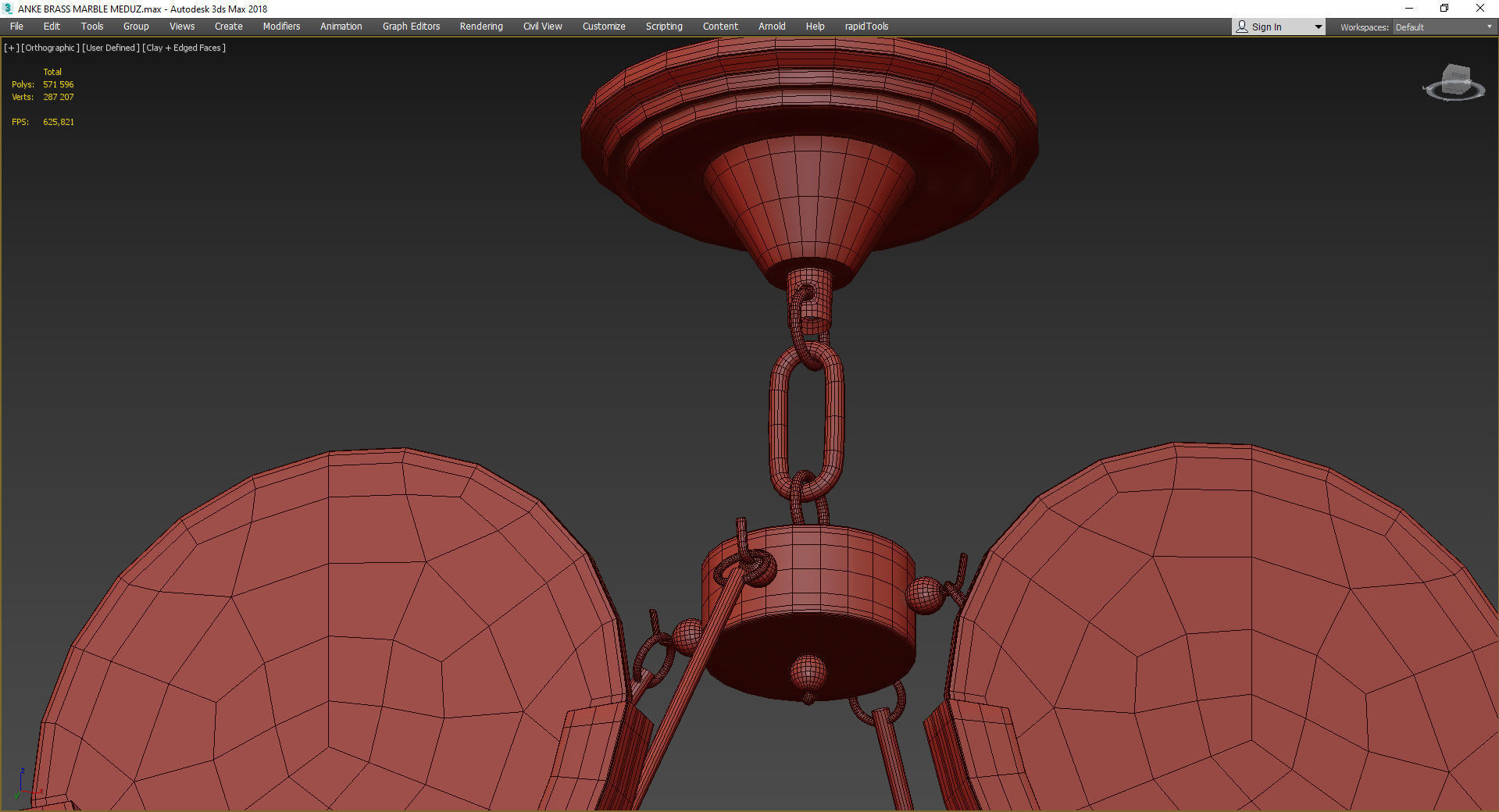Open the Workspaces Default dropdown
Screen dimensions: 1499x812
(x=1444, y=27)
